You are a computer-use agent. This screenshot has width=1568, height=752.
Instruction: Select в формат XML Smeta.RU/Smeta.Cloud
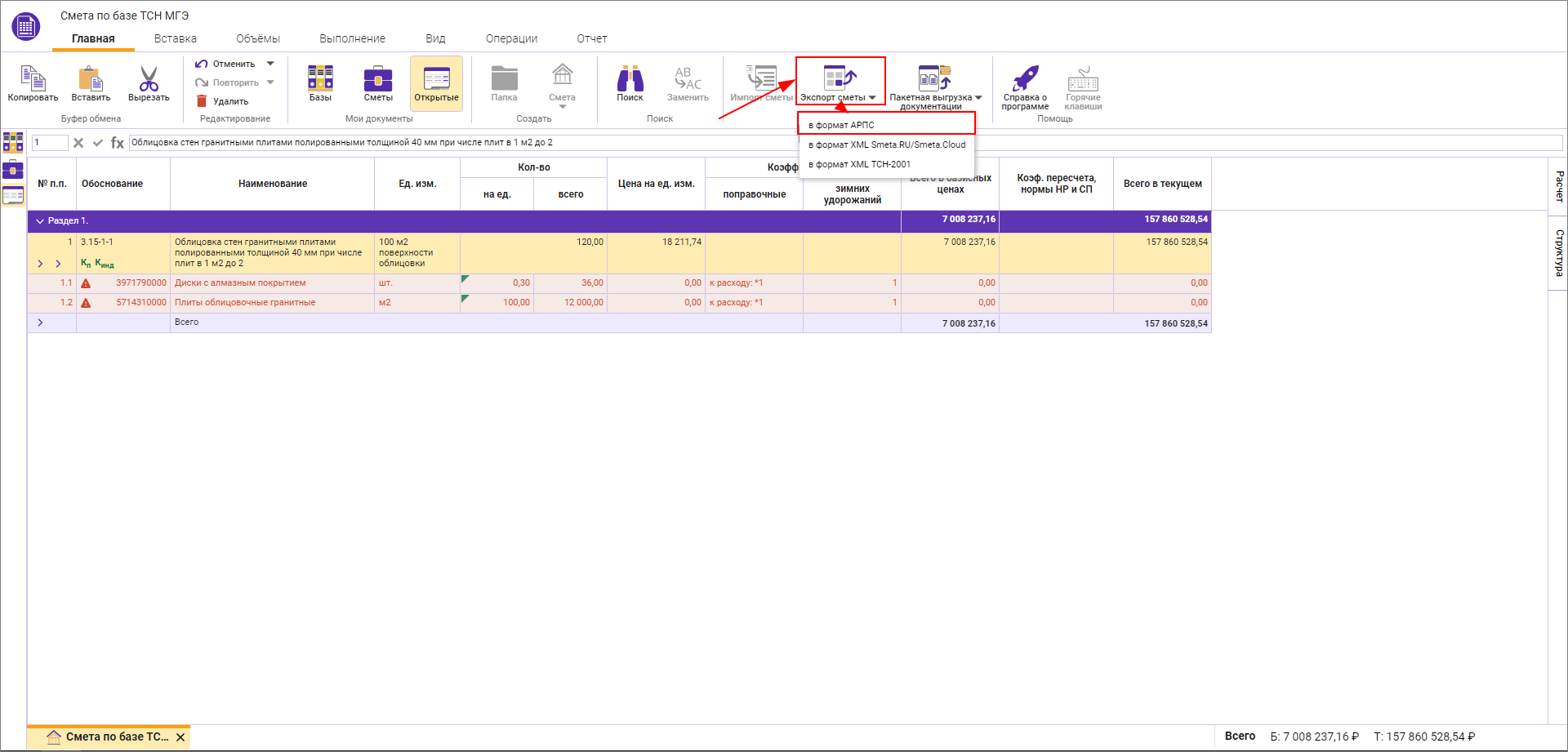(887, 145)
